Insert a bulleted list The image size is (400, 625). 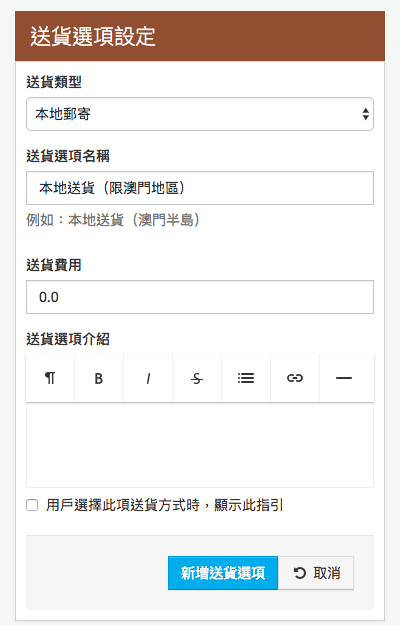pyautogui.click(x=246, y=378)
